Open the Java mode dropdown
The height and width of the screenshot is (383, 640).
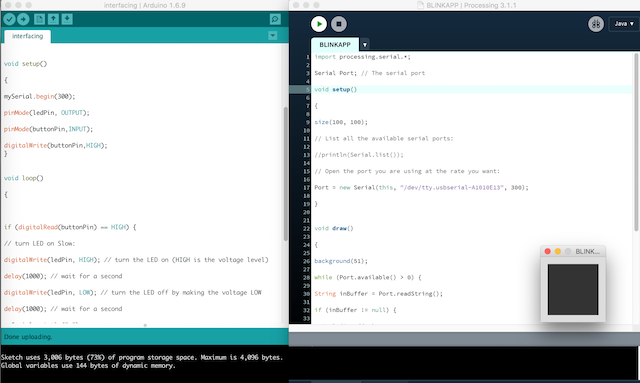tap(624, 24)
